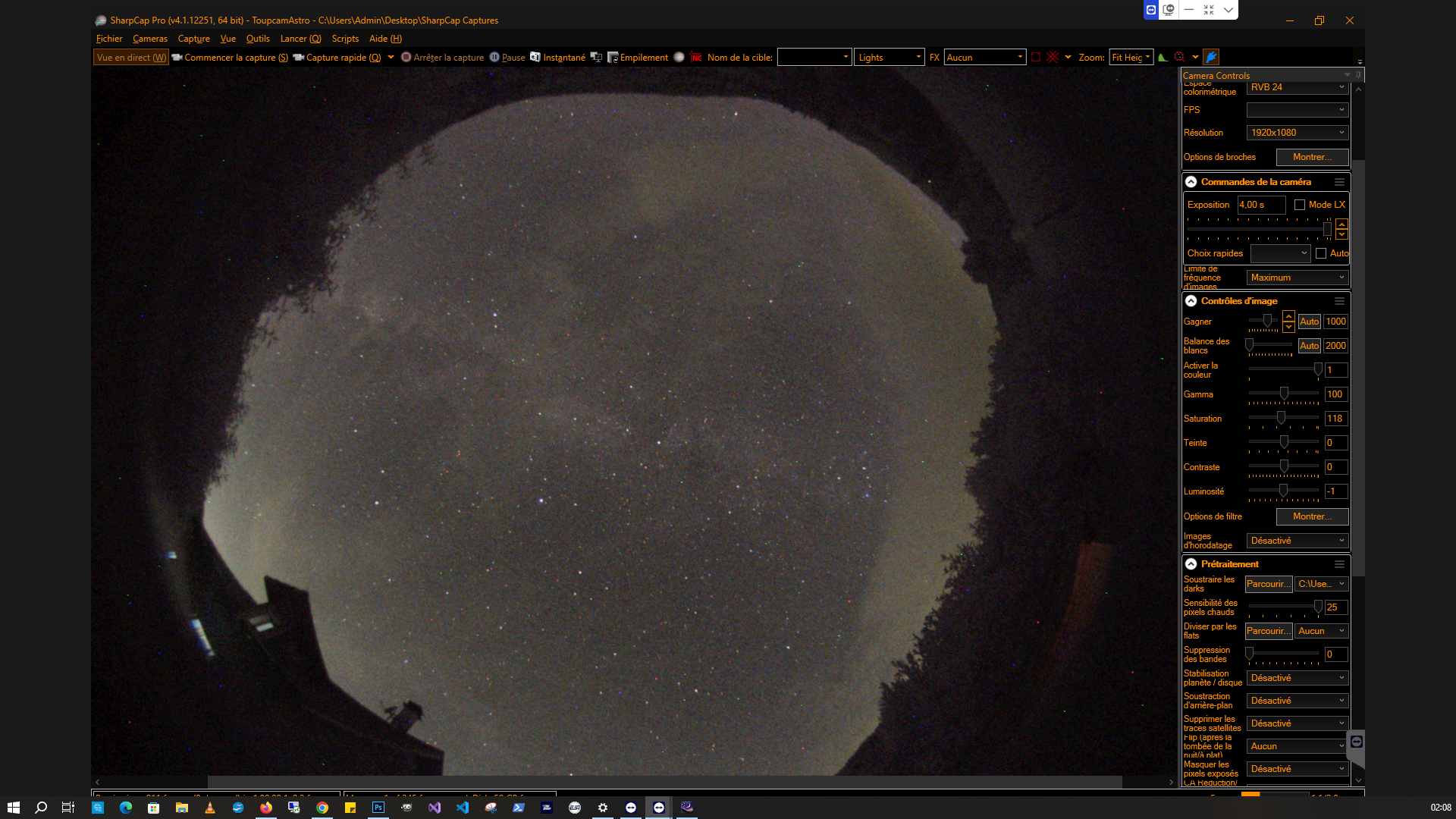The width and height of the screenshot is (1456, 819).
Task: Click the Saturation slider
Action: (x=1283, y=419)
